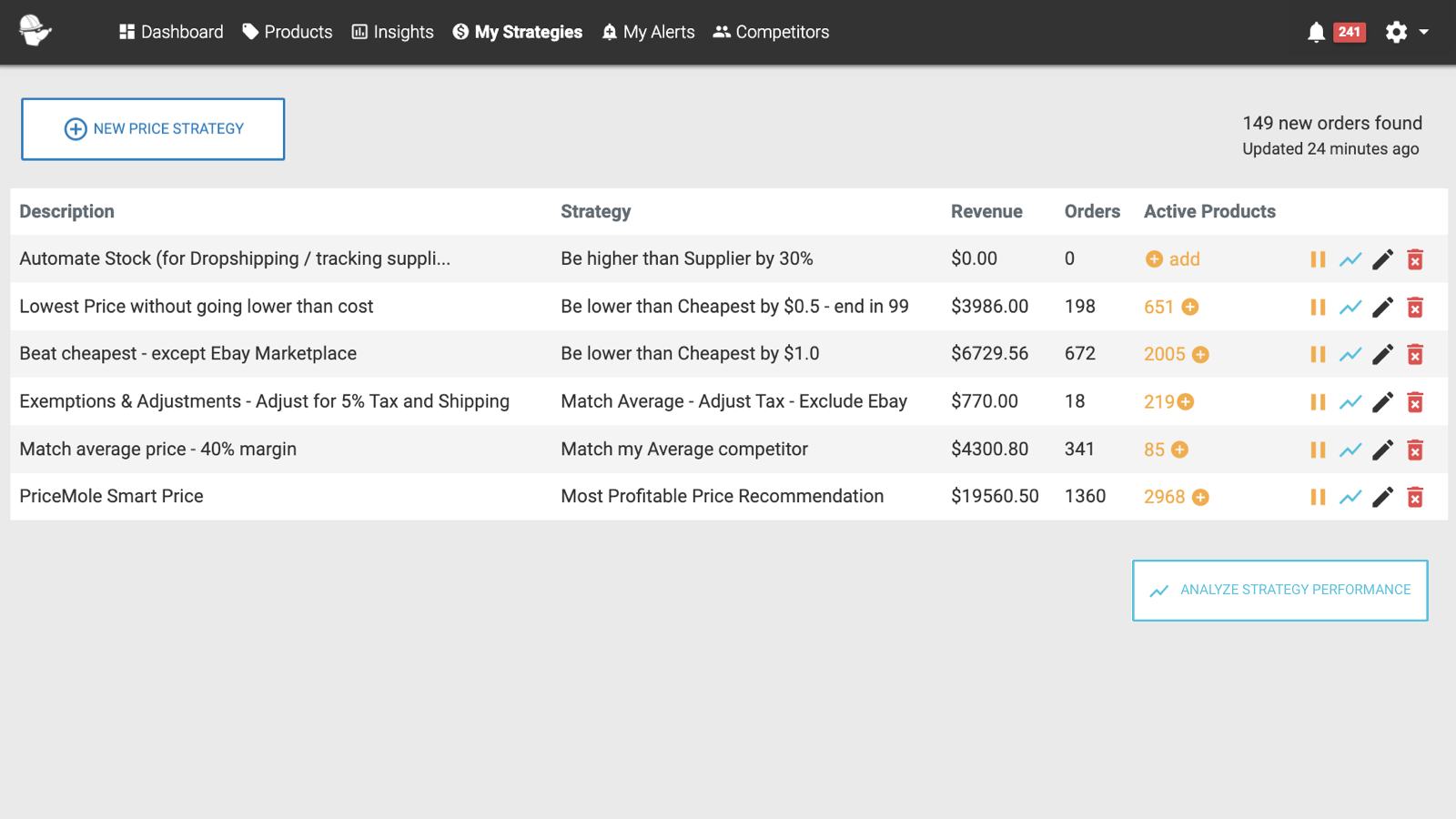
Task: Delete the Lowest Price strategy row
Action: click(1415, 308)
